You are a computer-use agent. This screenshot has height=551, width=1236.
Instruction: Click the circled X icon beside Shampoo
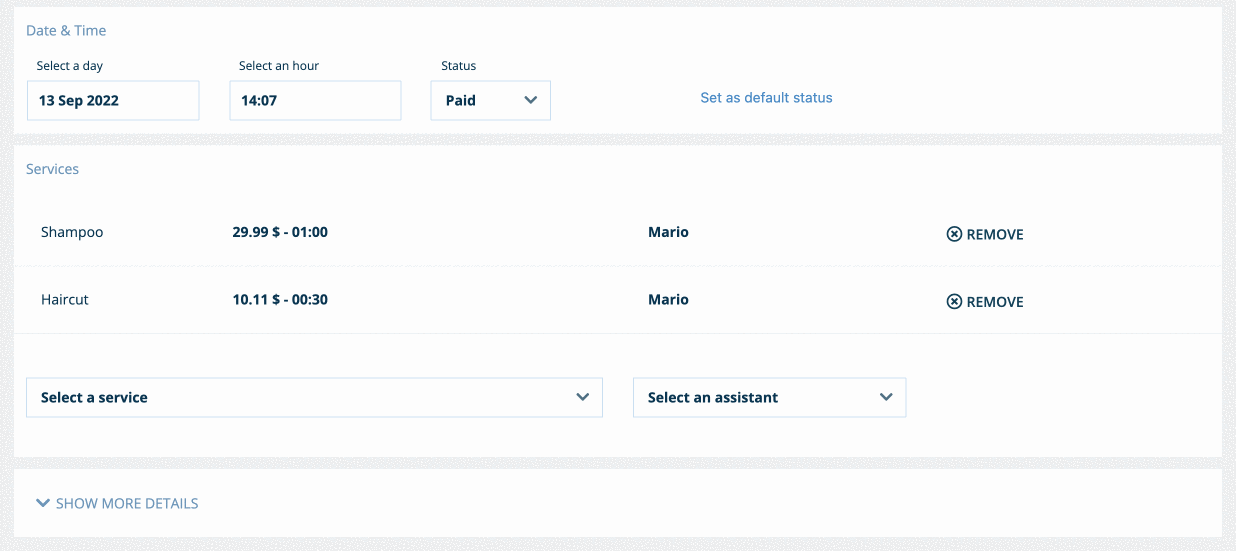pos(954,234)
